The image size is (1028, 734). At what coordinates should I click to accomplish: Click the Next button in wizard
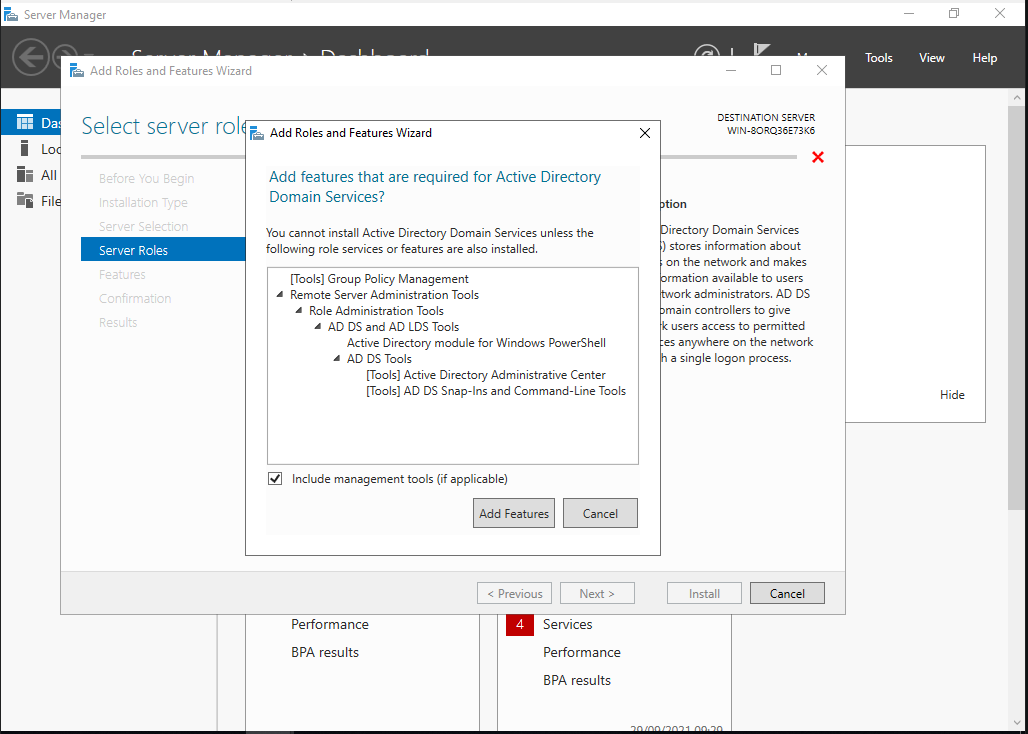[597, 593]
